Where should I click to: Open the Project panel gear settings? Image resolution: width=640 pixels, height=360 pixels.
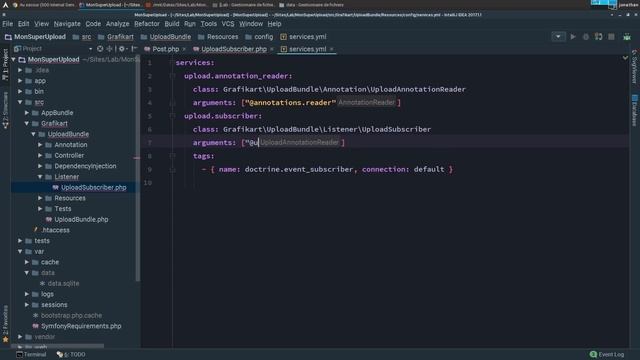[122, 49]
